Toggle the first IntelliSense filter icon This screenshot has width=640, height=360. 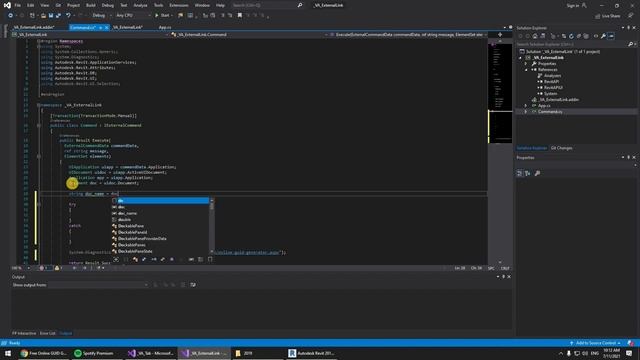pyautogui.click(x=116, y=259)
